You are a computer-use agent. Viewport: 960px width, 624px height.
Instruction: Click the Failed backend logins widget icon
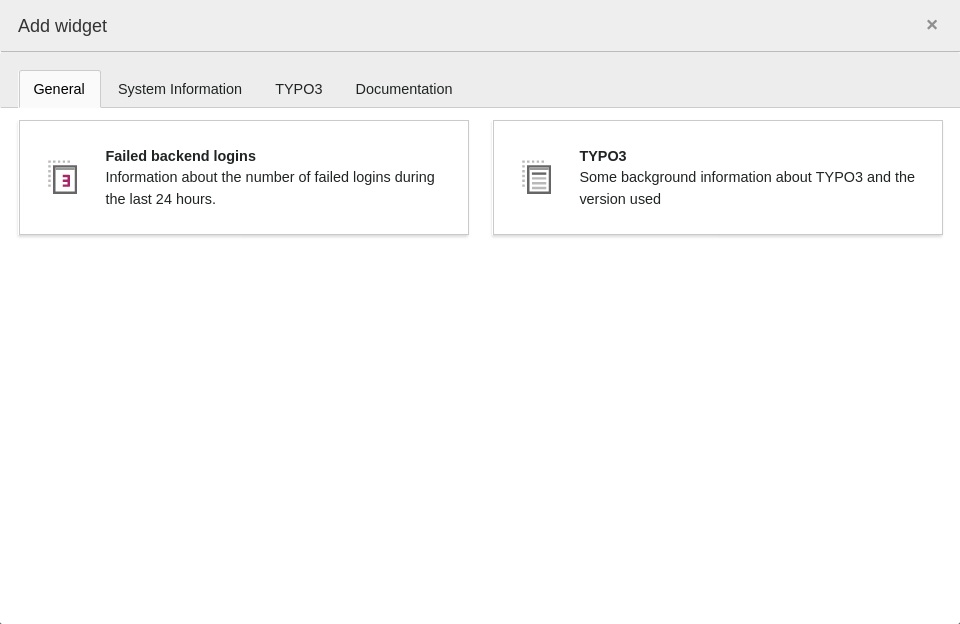click(63, 178)
